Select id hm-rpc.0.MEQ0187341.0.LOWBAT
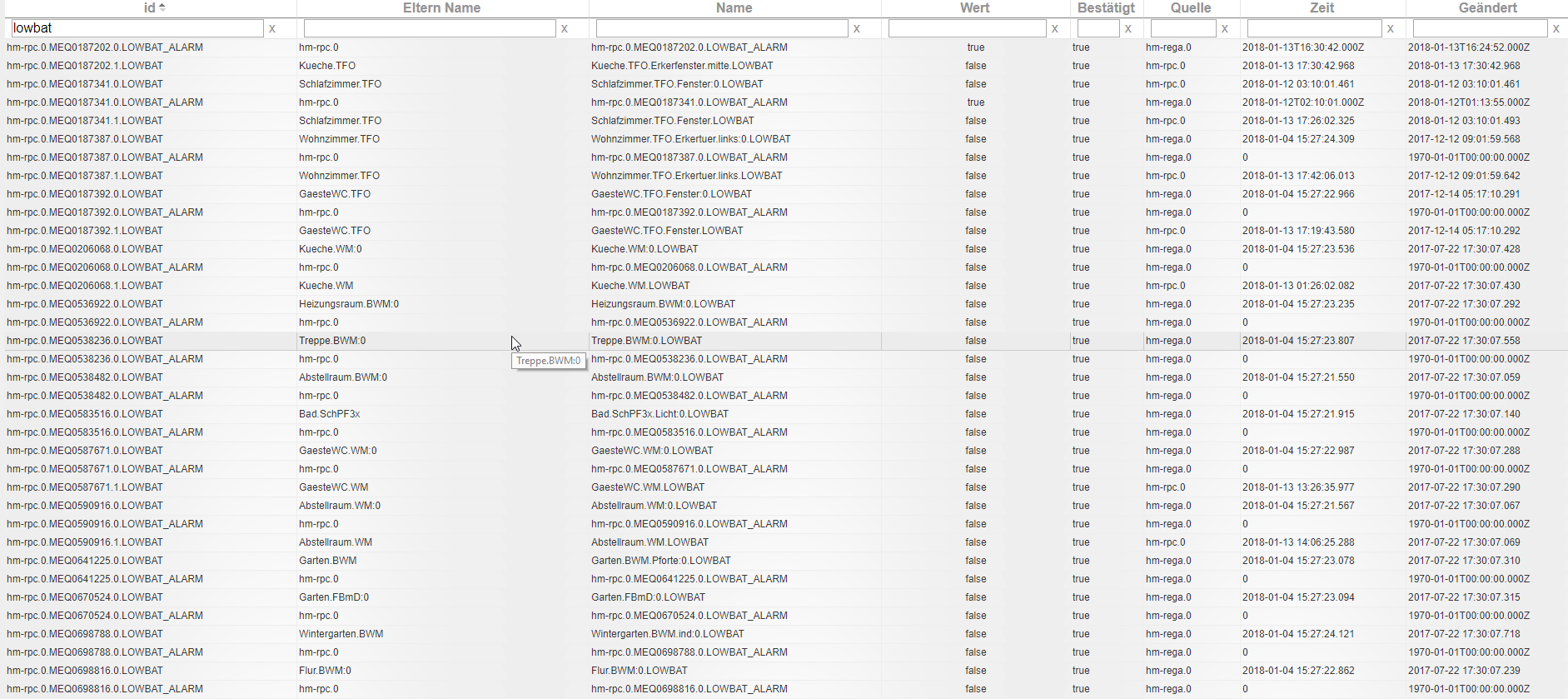1568x699 pixels. (85, 84)
